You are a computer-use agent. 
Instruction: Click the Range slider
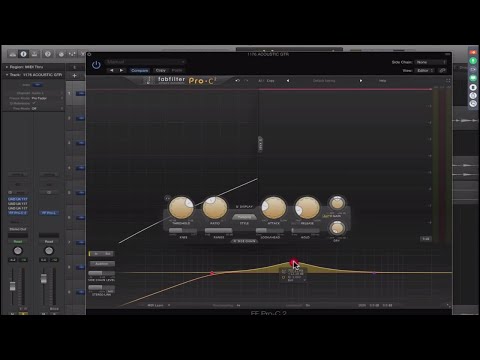tap(219, 231)
